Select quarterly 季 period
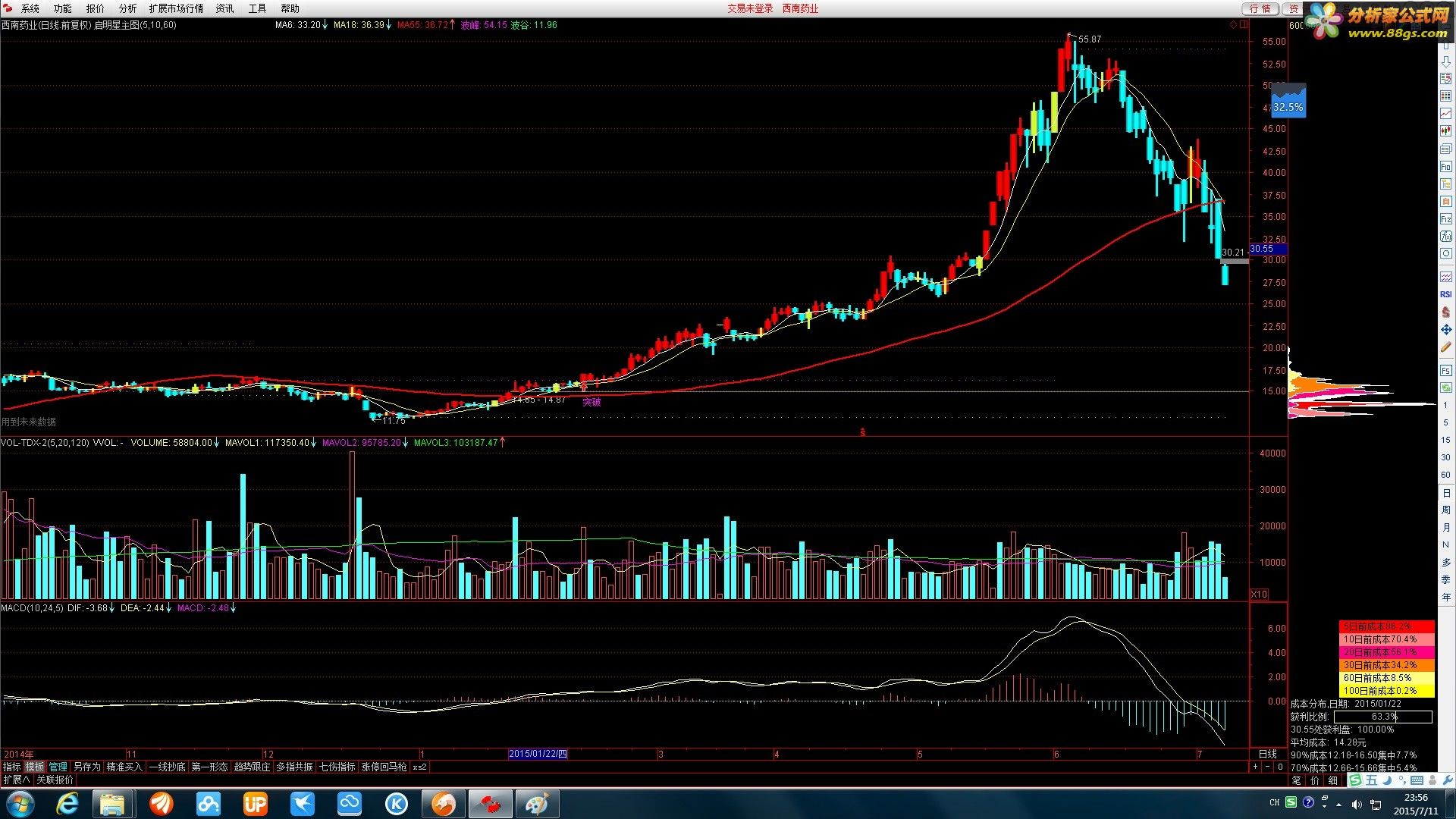Screen dimensions: 1456x819 point(1445,580)
